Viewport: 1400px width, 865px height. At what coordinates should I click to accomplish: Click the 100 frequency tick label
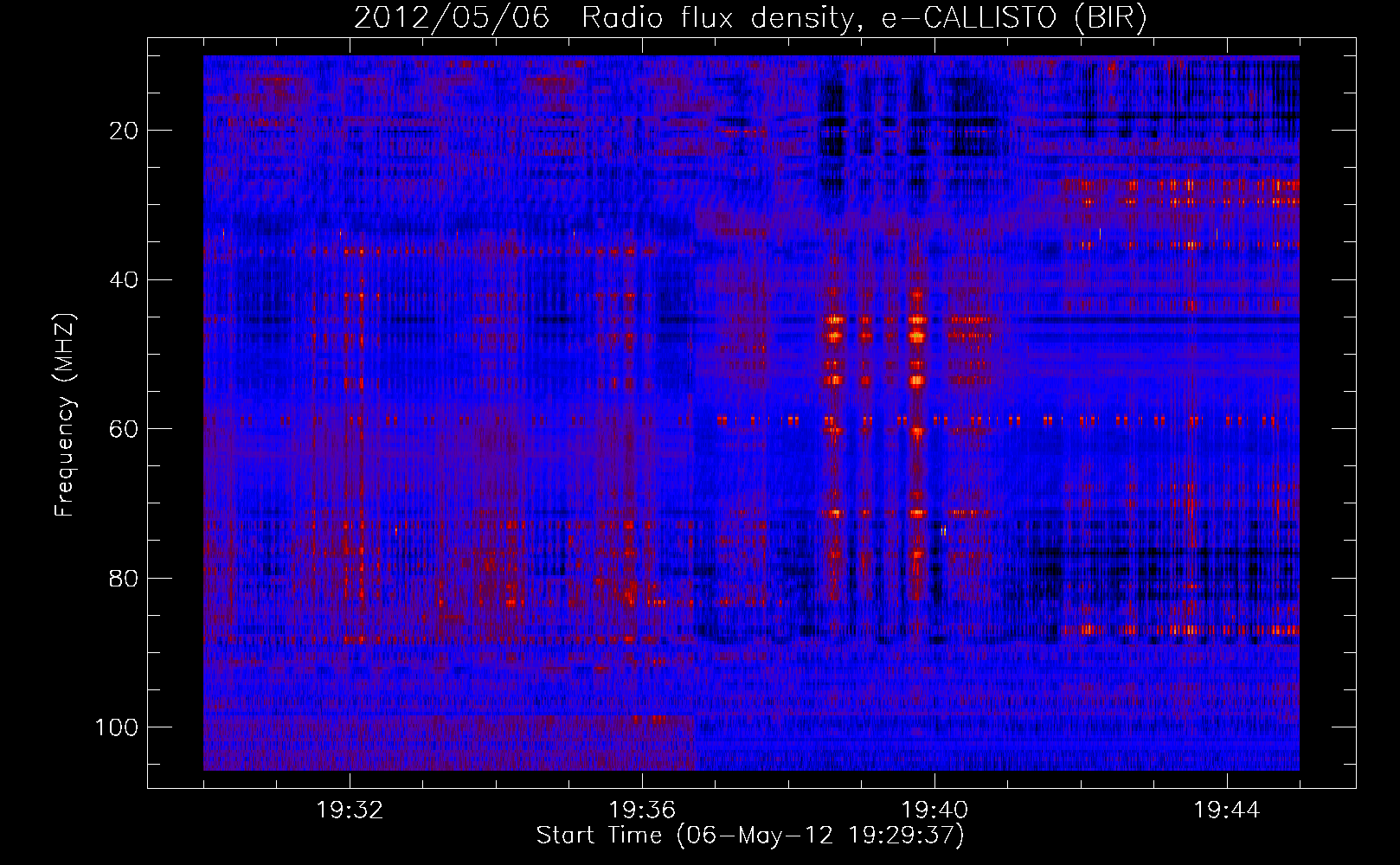coord(117,727)
